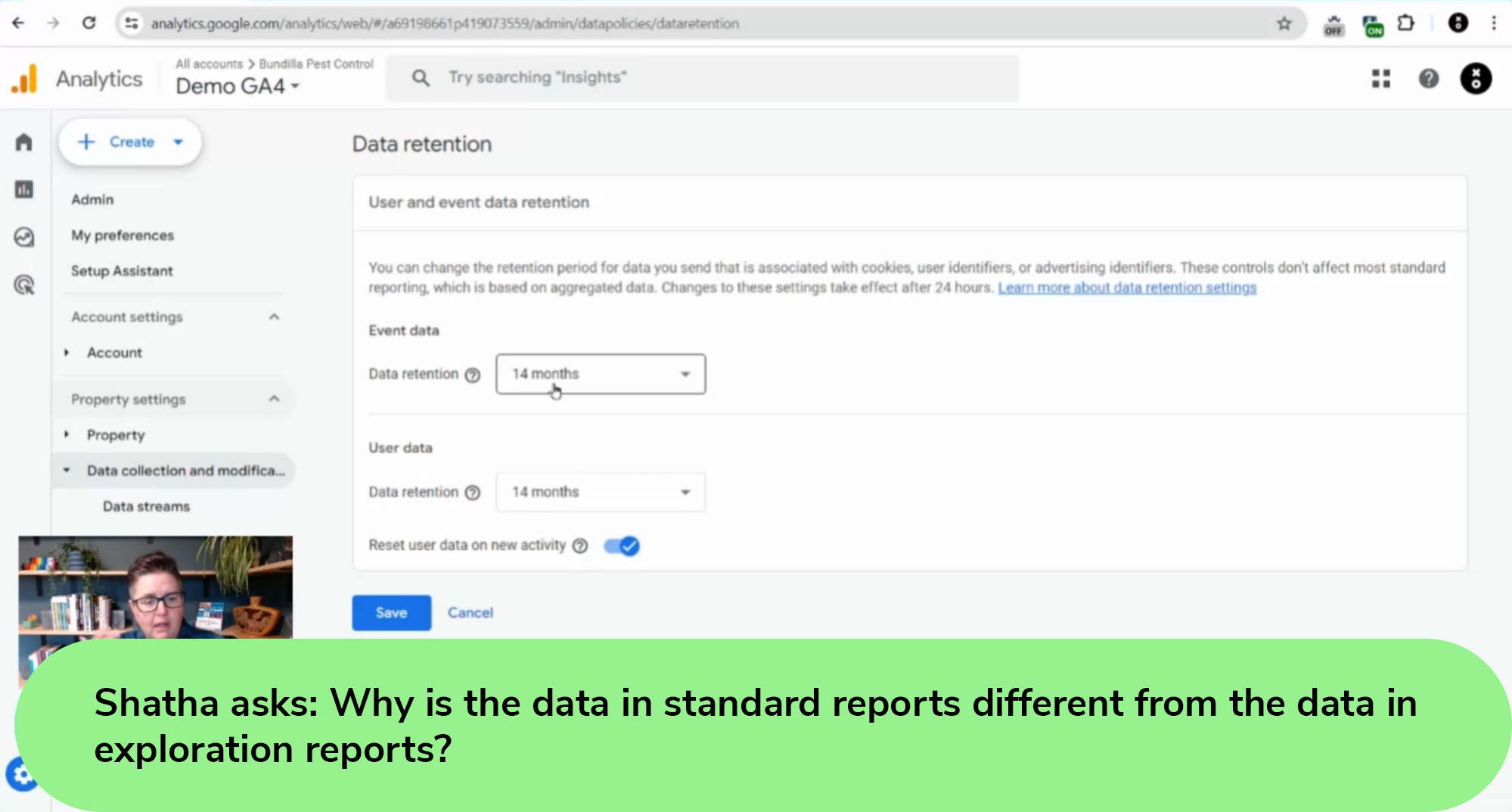Click Bundilla Pest Control breadcrumb
The height and width of the screenshot is (812, 1512).
[x=316, y=64]
